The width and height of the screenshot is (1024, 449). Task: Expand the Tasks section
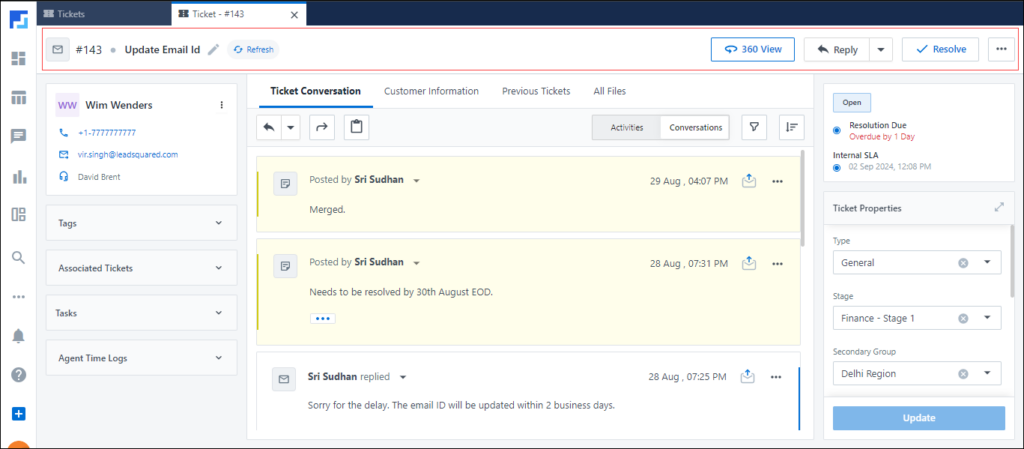pyautogui.click(x=142, y=313)
